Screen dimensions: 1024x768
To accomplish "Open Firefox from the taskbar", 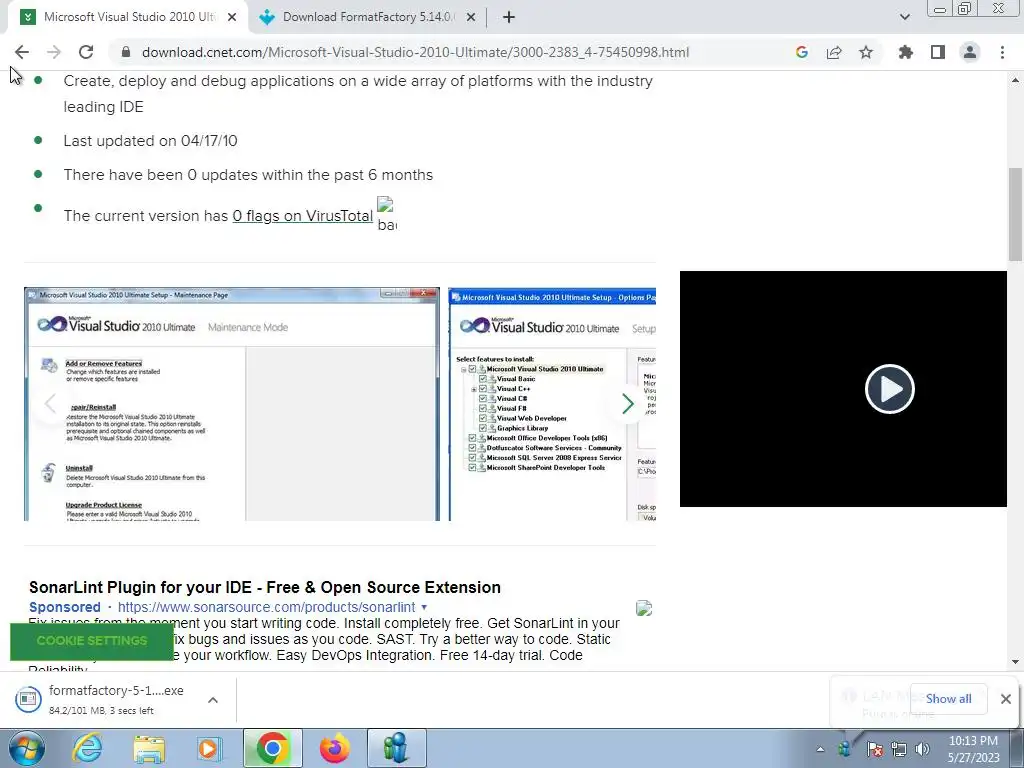I will tap(334, 748).
